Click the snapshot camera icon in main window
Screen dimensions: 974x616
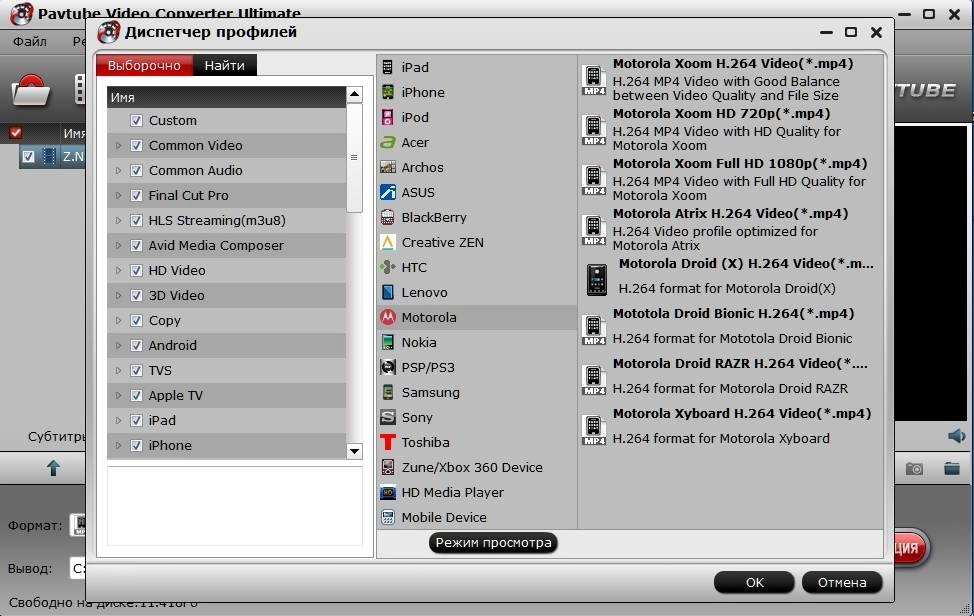coord(914,469)
